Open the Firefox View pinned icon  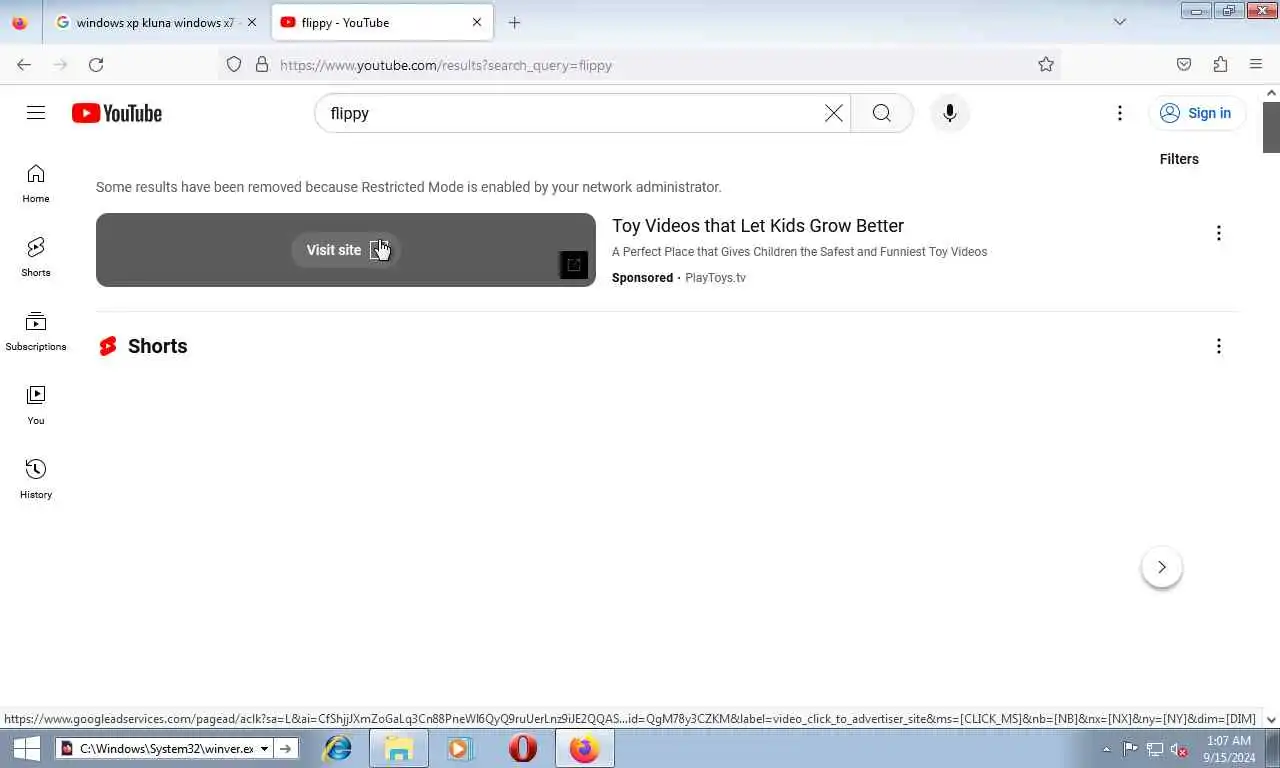[x=20, y=22]
